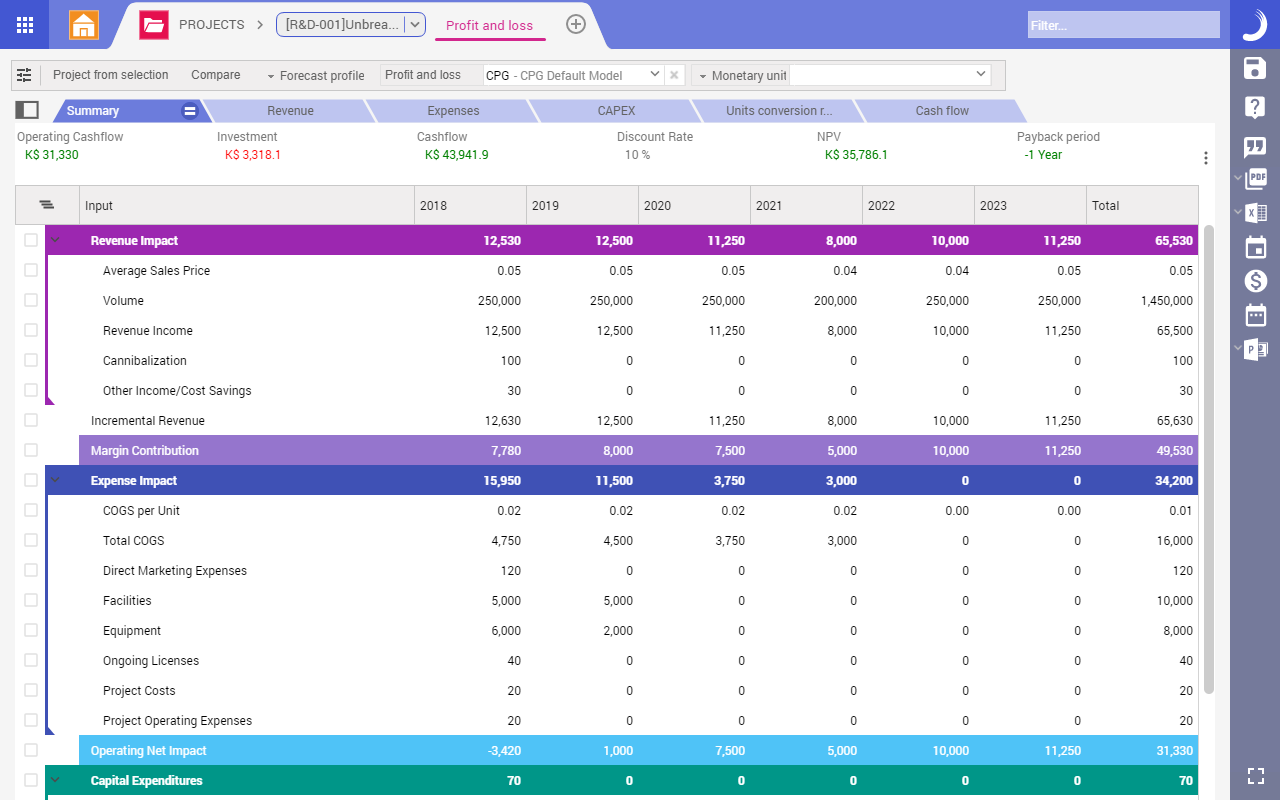The width and height of the screenshot is (1280, 800).
Task: Click the Compare button
Action: coord(216,75)
